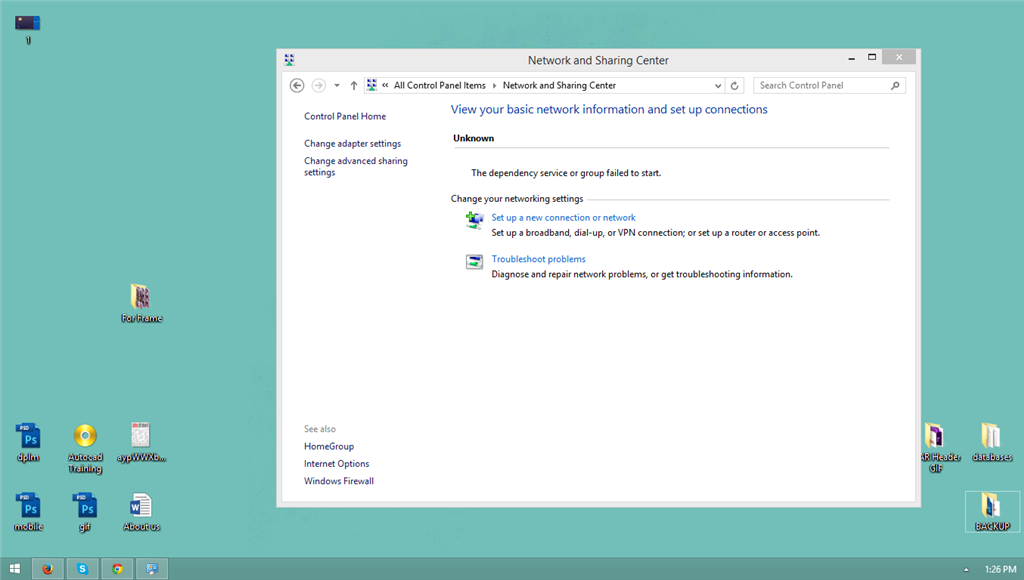
Task: Refresh the Network and Sharing Center page
Action: click(734, 86)
